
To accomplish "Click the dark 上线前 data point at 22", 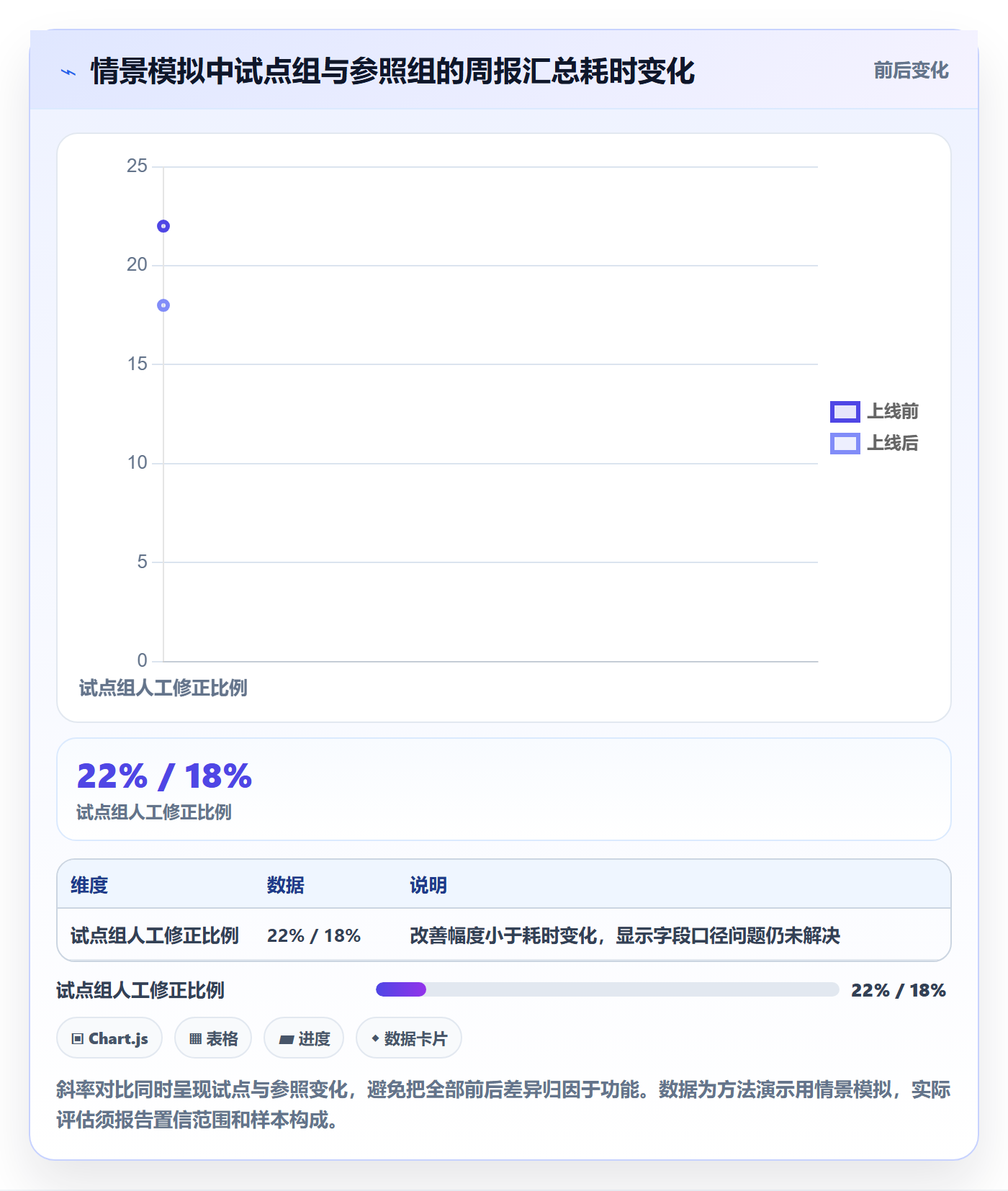I will (x=163, y=226).
